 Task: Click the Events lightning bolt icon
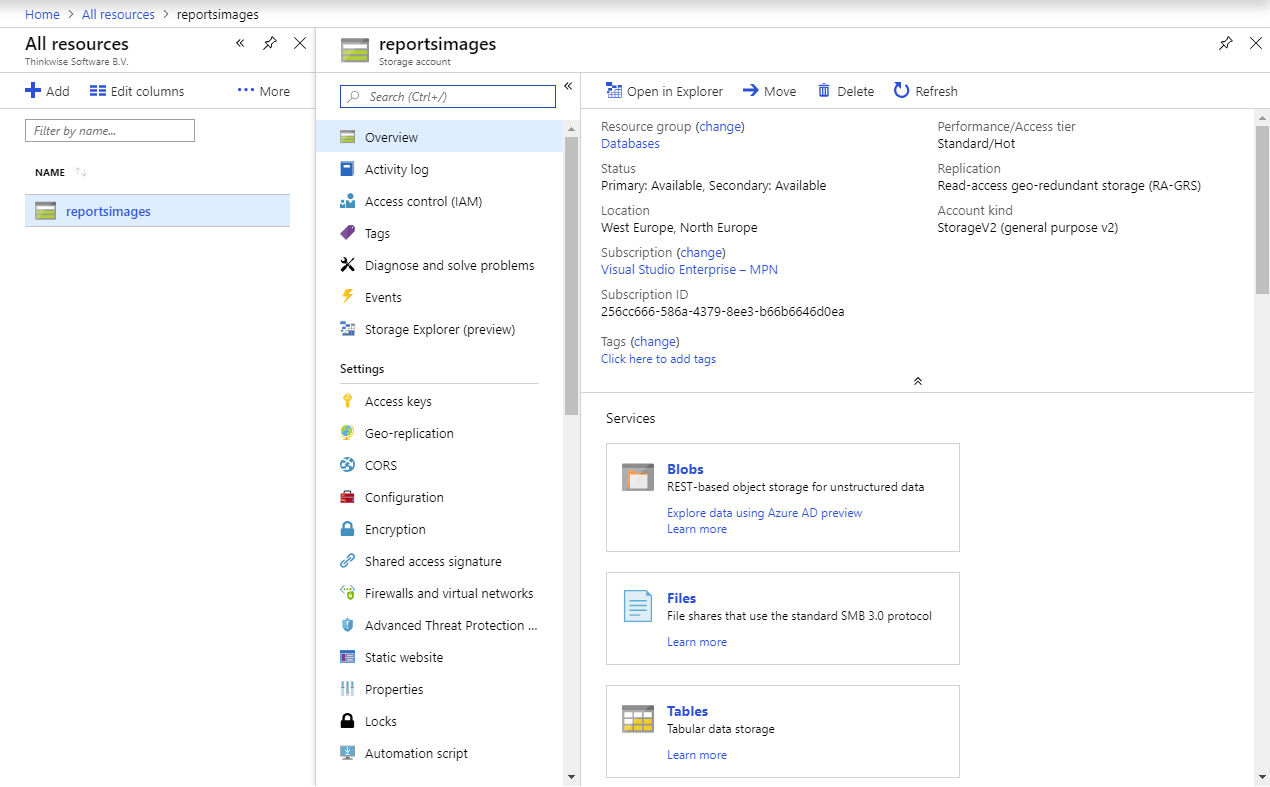pos(348,297)
